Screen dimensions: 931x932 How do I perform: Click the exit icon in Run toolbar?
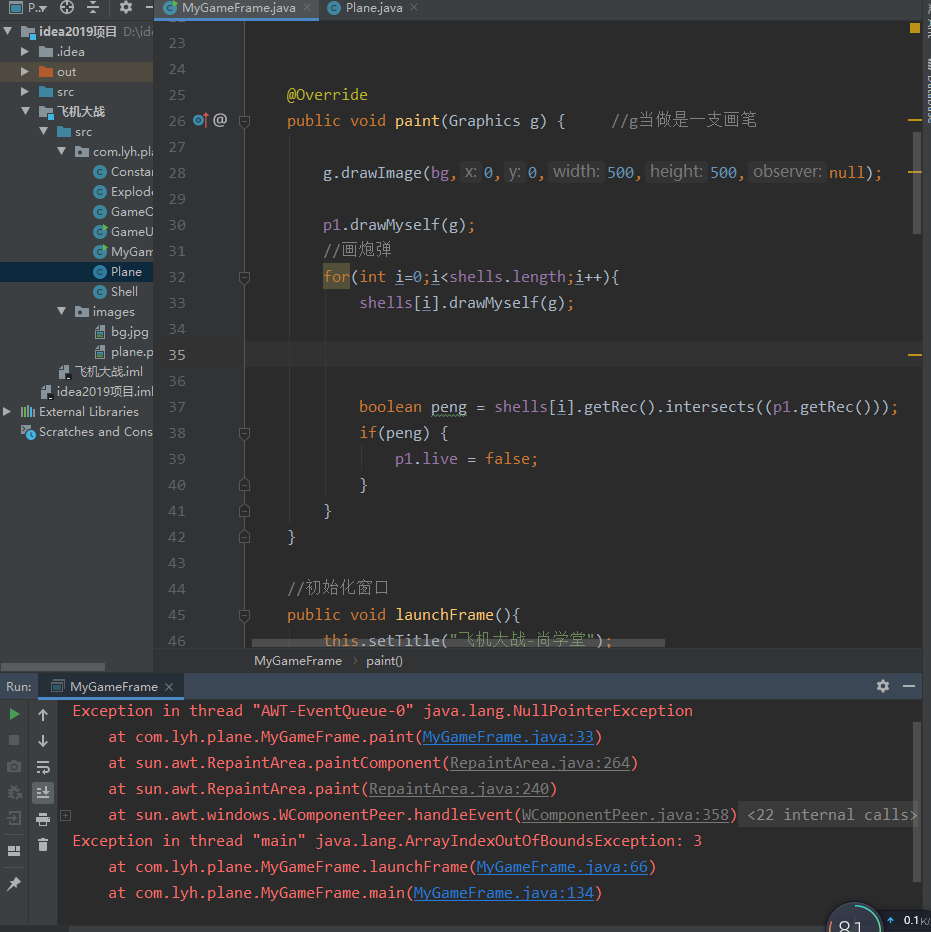click(x=14, y=818)
